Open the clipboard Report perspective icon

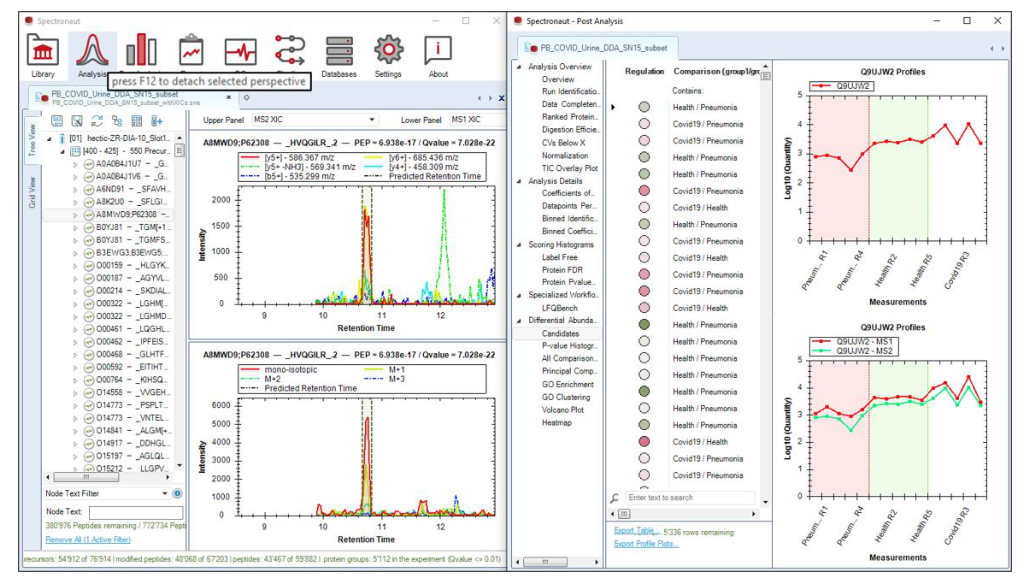point(191,51)
